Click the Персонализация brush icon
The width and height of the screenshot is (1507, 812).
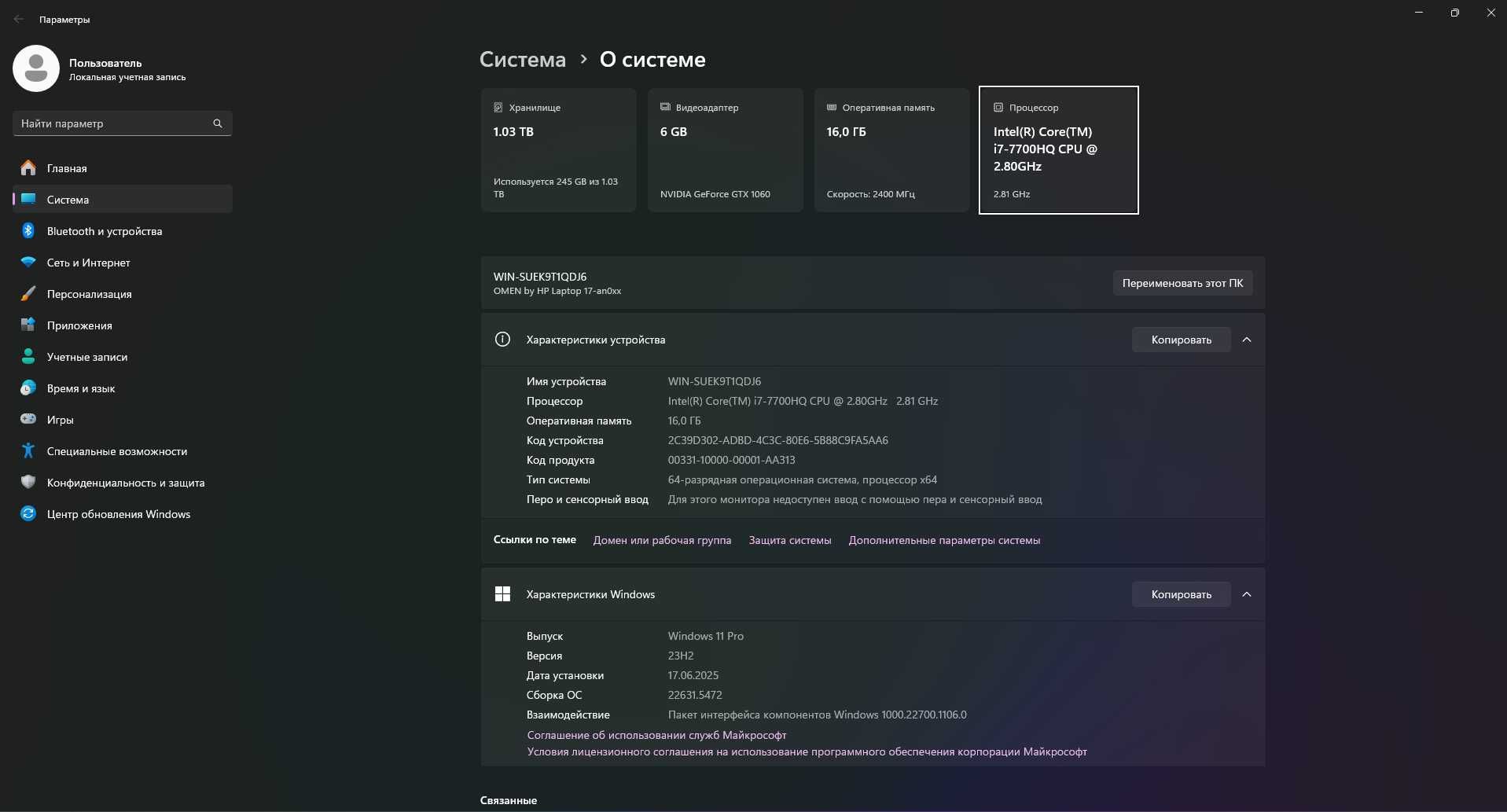28,293
